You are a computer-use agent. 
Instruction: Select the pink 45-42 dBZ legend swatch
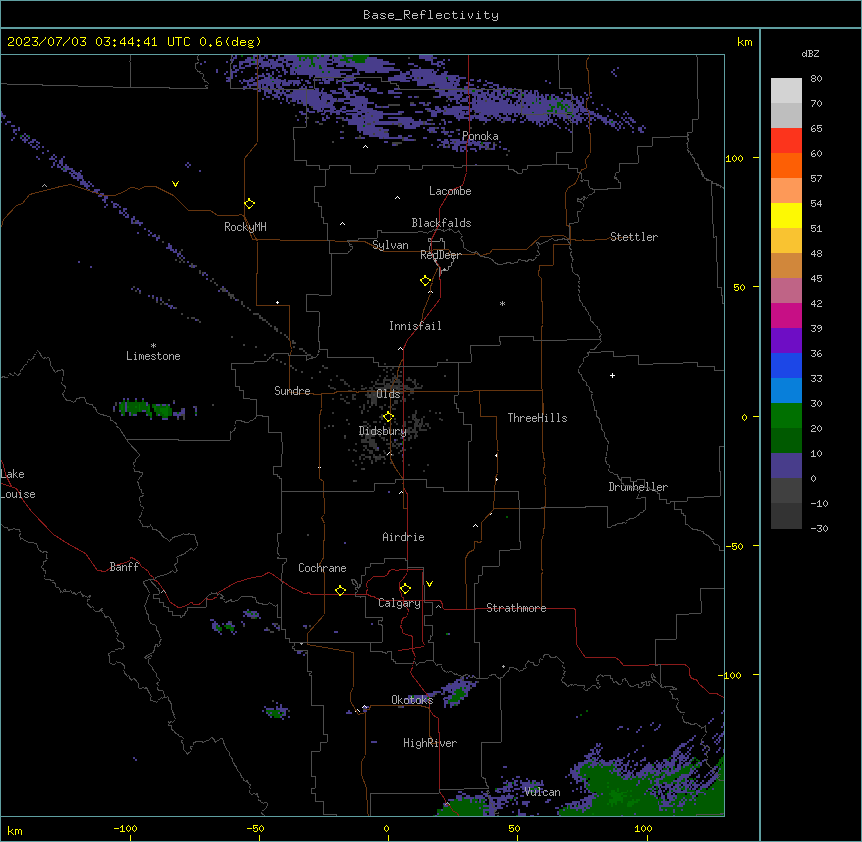pos(786,291)
